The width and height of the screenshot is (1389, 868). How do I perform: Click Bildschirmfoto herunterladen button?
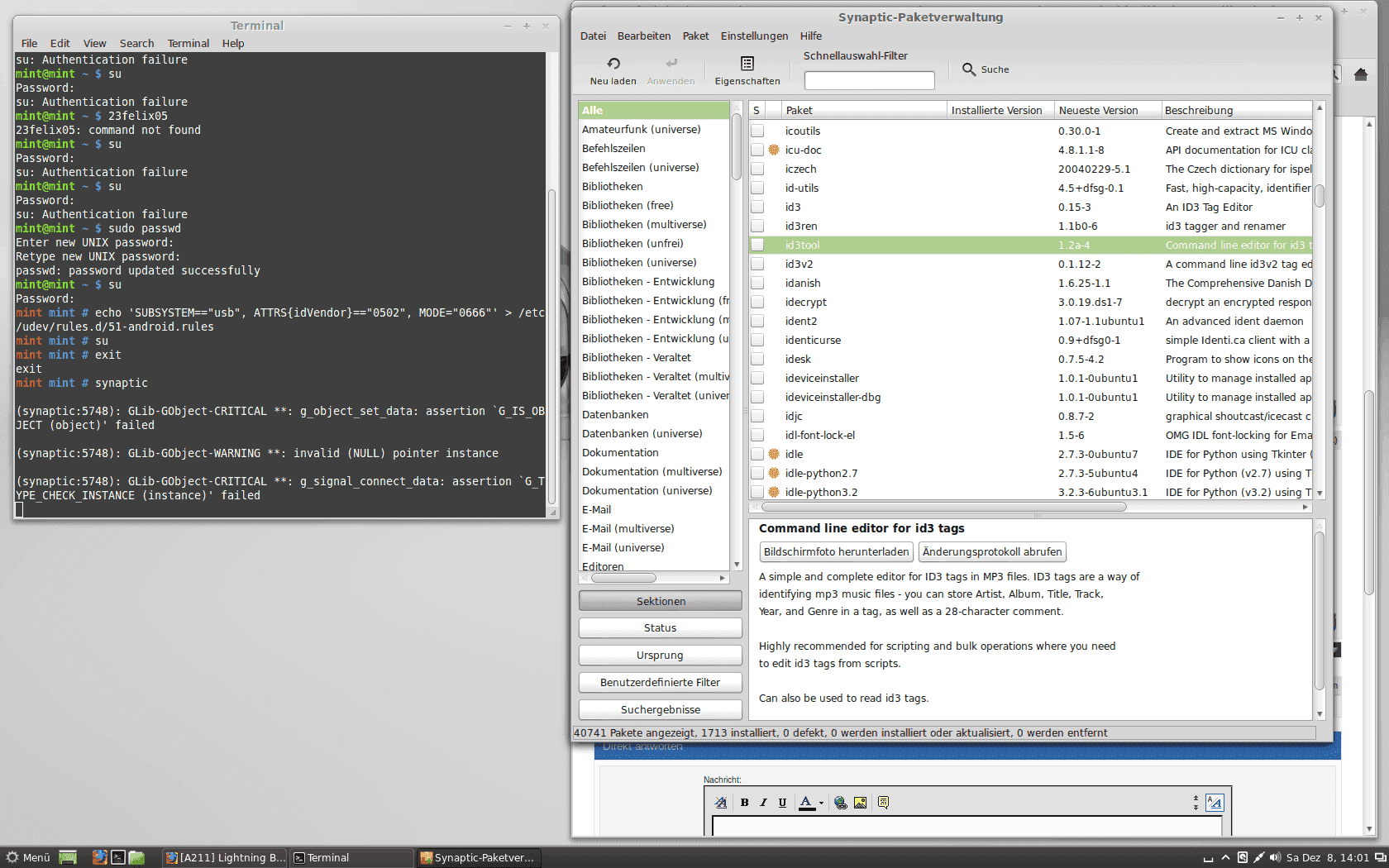coord(836,552)
